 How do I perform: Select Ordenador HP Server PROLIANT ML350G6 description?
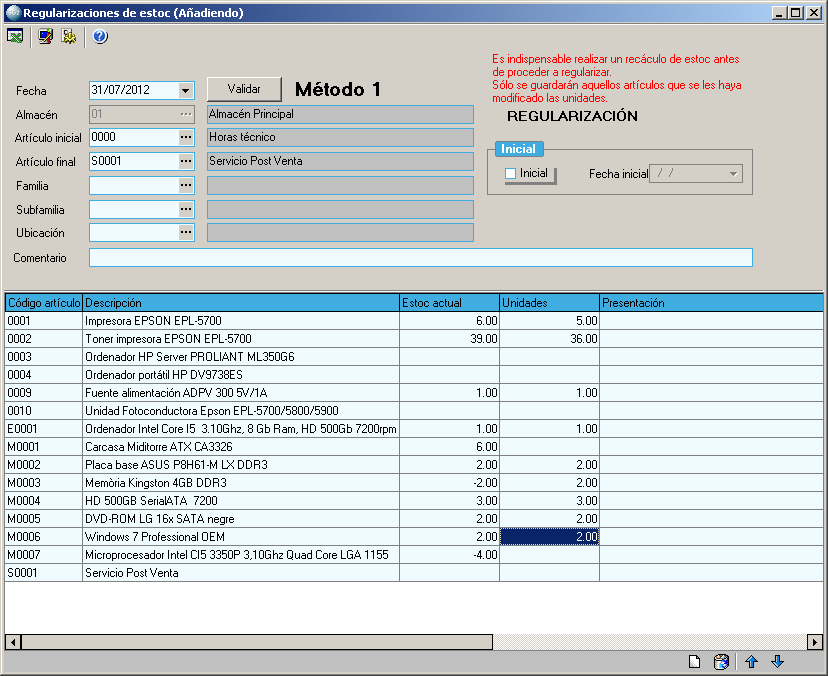pyautogui.click(x=241, y=356)
